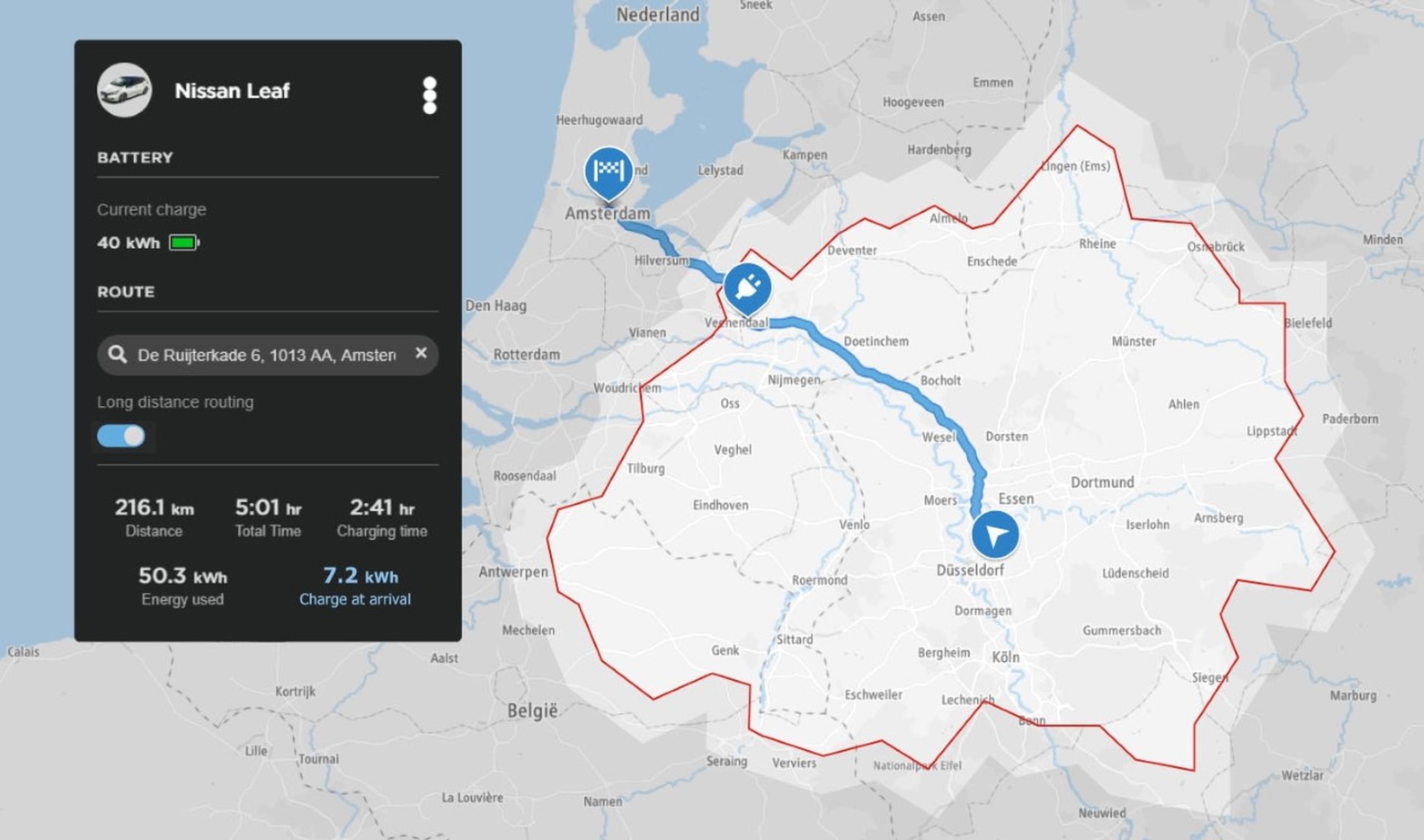This screenshot has height=840, width=1424.
Task: Click the Charge at arrival label
Action: (355, 599)
